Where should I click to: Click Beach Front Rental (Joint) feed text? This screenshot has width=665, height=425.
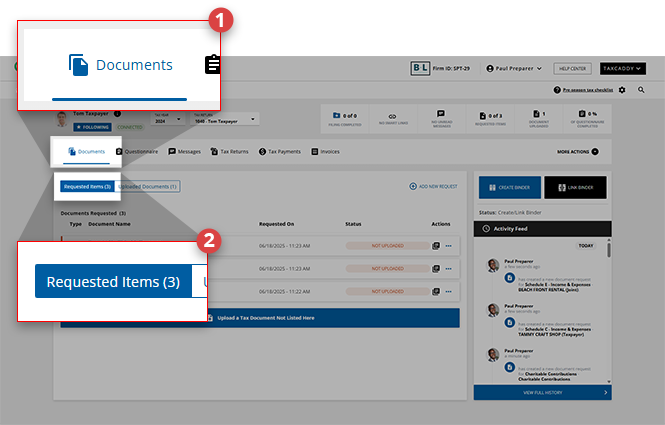[548, 290]
